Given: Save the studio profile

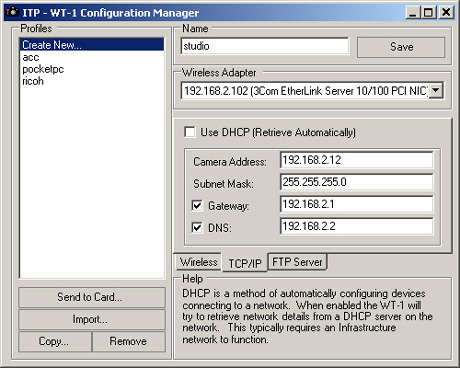Looking at the screenshot, I should pos(401,47).
